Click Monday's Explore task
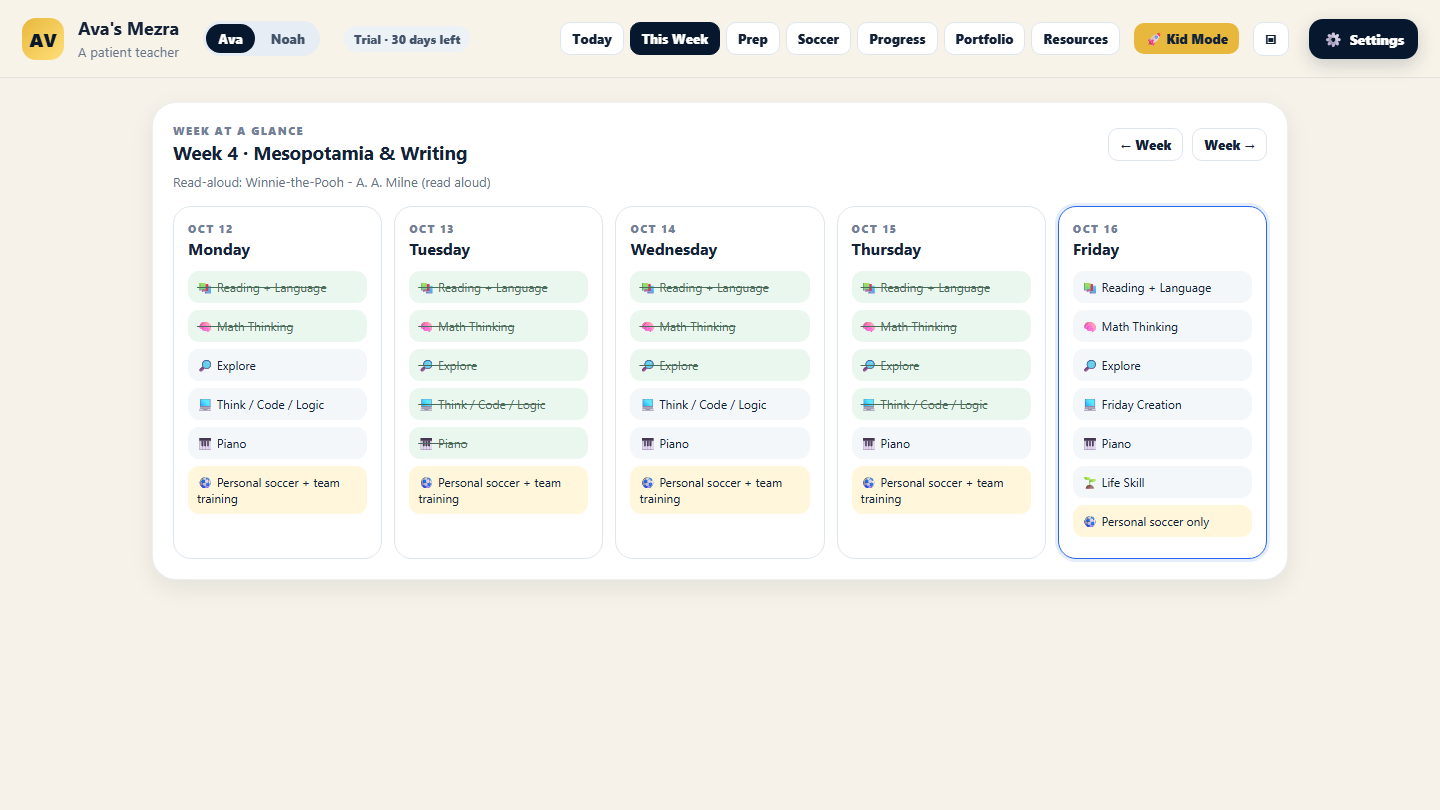This screenshot has height=810, width=1440. [277, 366]
